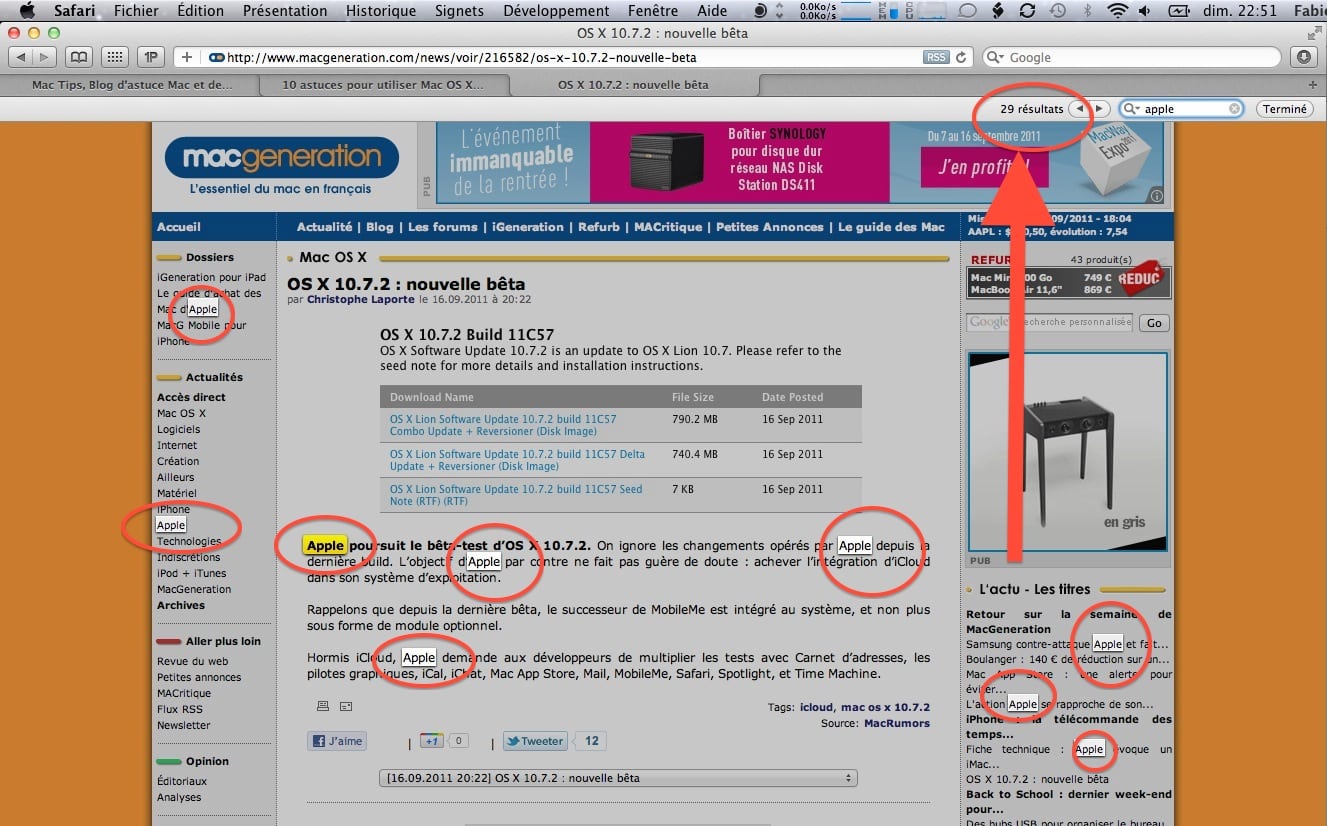
Task: Open sidebar link 'Newsletter'
Action: [x=184, y=725]
